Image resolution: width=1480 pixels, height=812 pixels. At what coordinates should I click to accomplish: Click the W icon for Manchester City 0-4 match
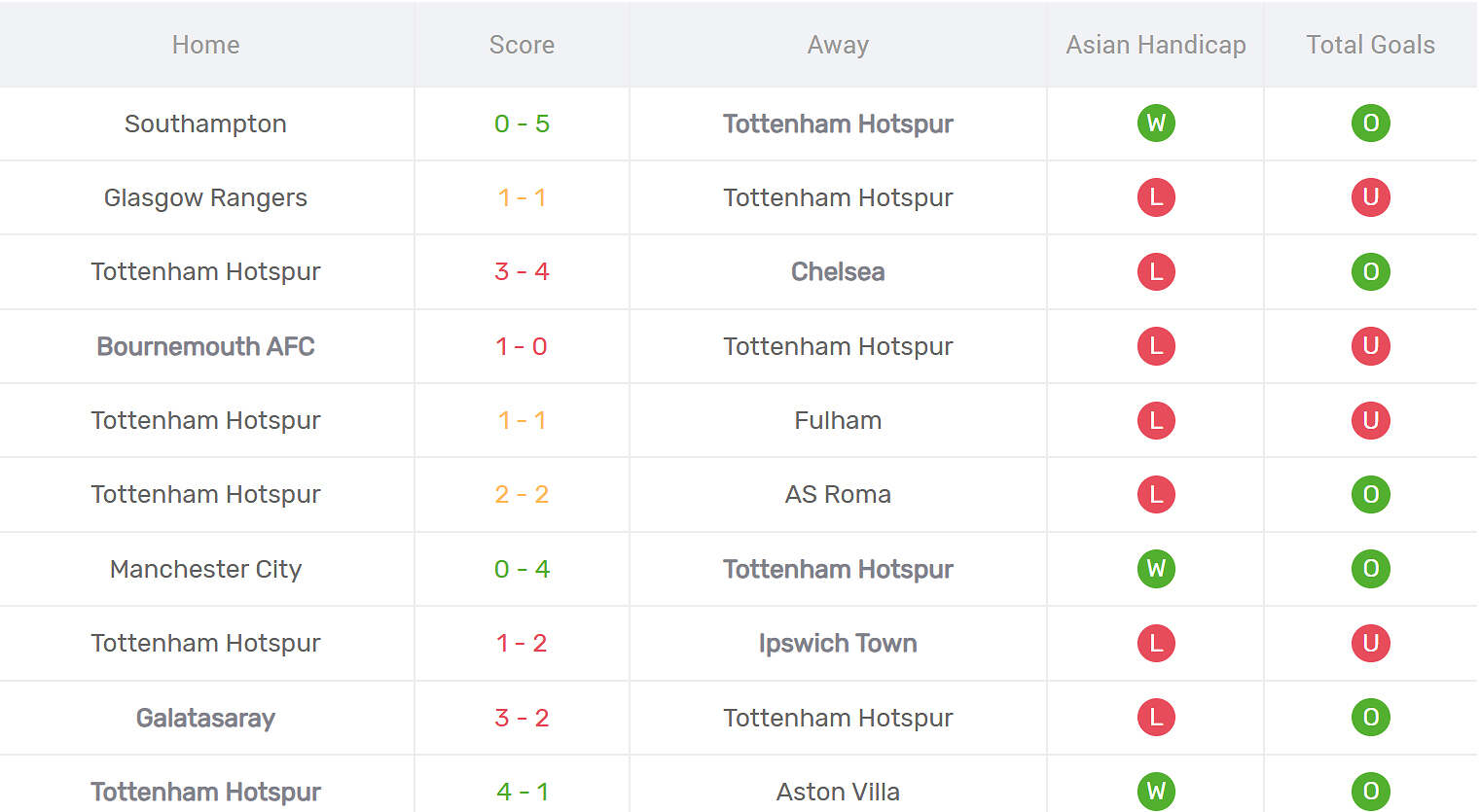1155,569
